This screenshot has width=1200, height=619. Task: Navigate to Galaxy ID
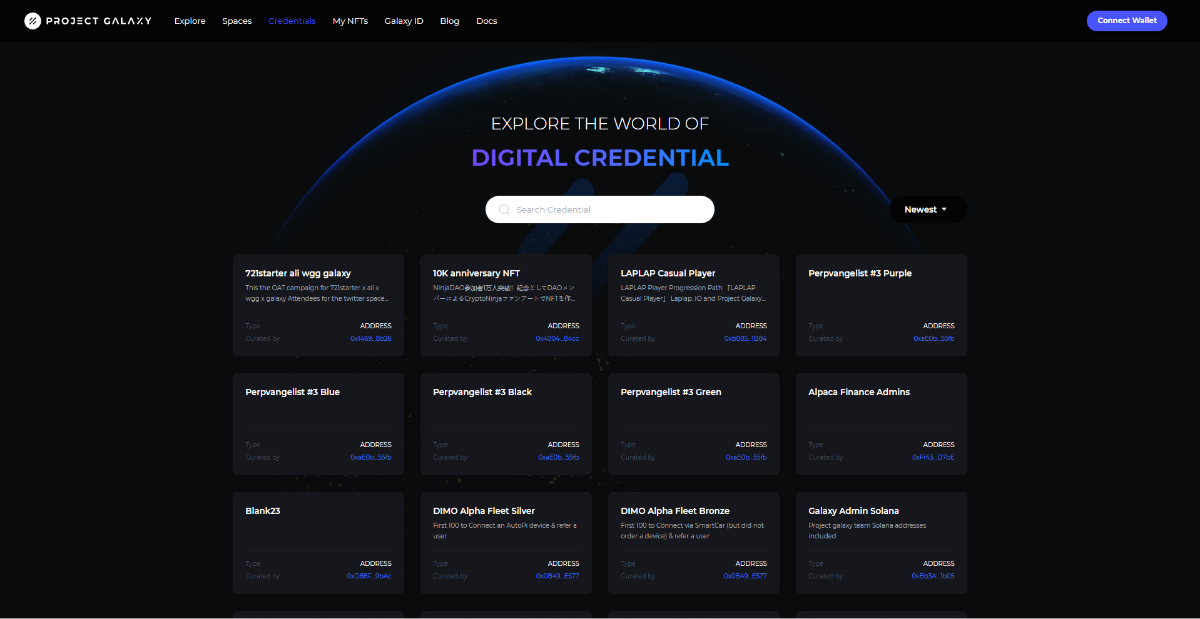(404, 21)
